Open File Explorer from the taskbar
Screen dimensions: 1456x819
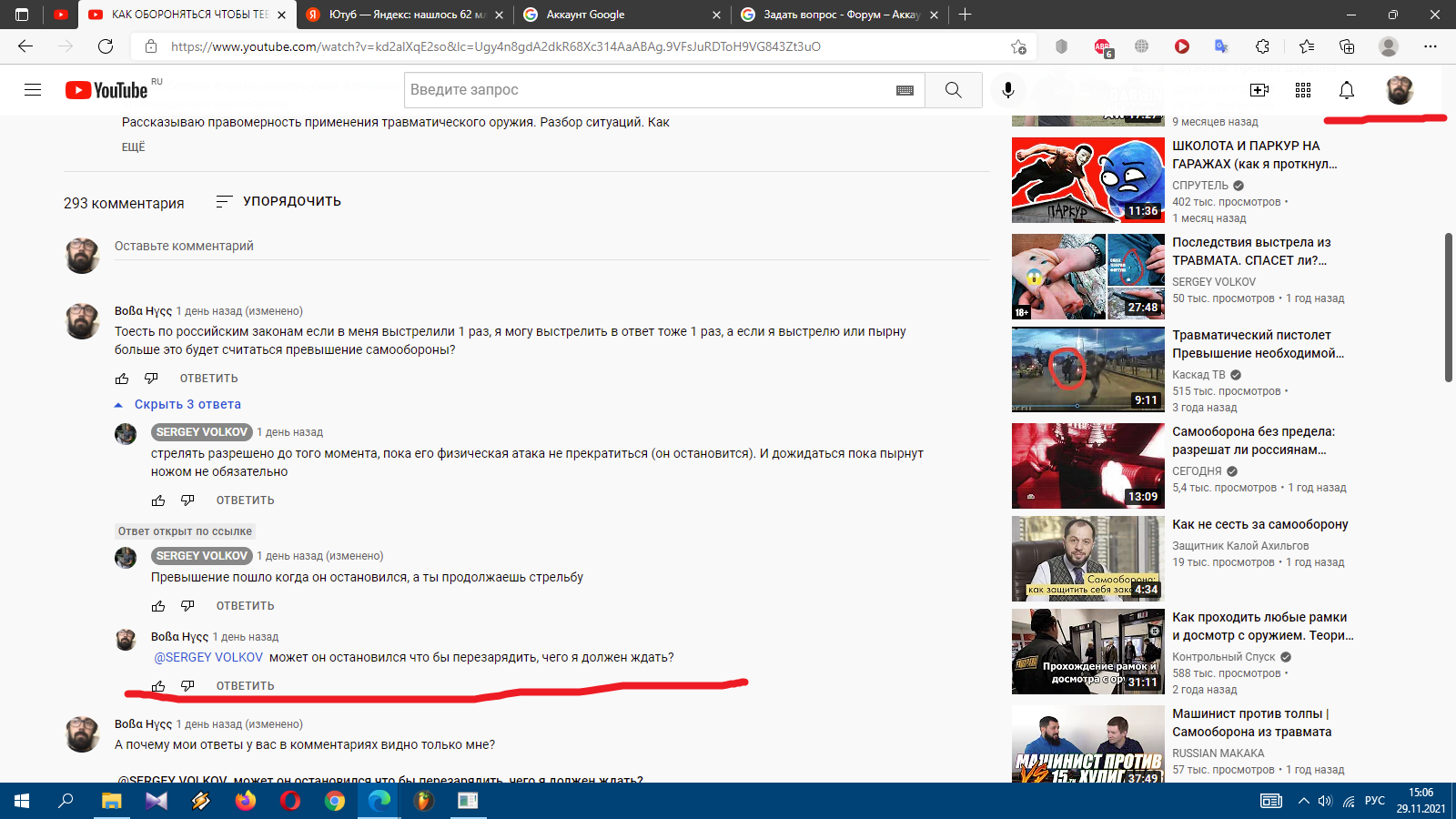111,801
